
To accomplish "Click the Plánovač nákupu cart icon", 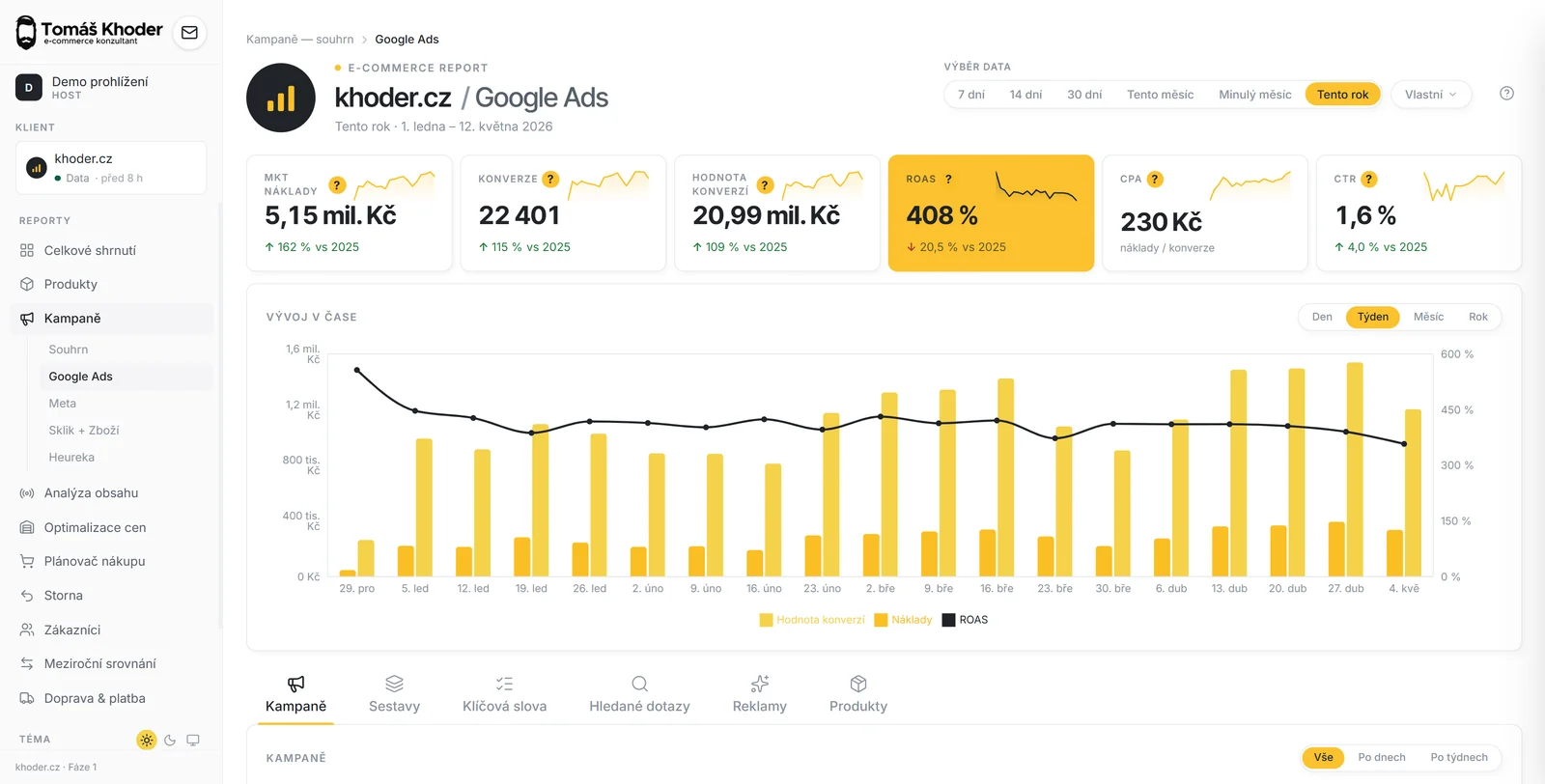I will pos(27,561).
